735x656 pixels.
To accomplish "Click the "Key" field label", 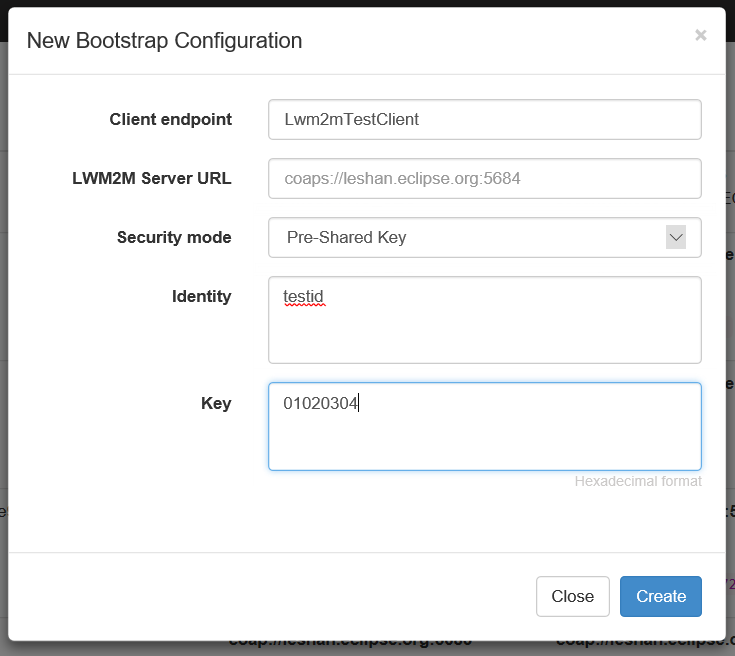I will tap(216, 403).
